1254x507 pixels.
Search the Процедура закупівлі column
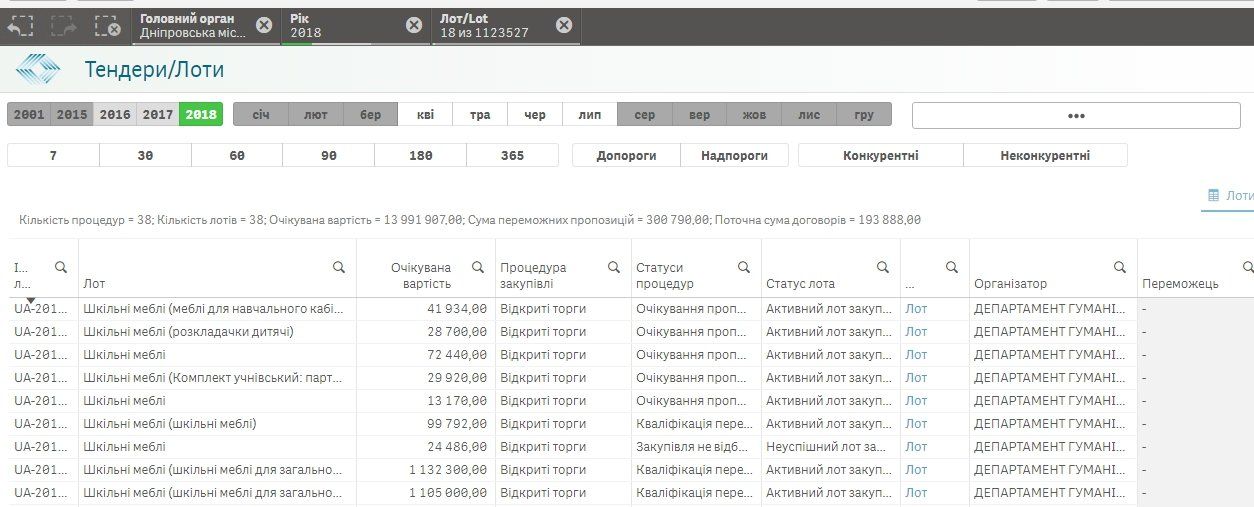pos(614,267)
